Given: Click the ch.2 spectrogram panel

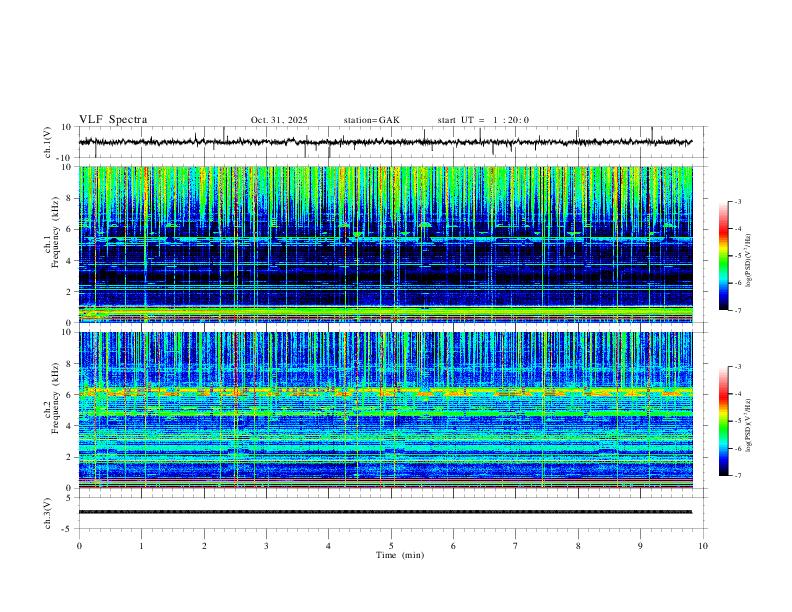Looking at the screenshot, I should [386, 410].
